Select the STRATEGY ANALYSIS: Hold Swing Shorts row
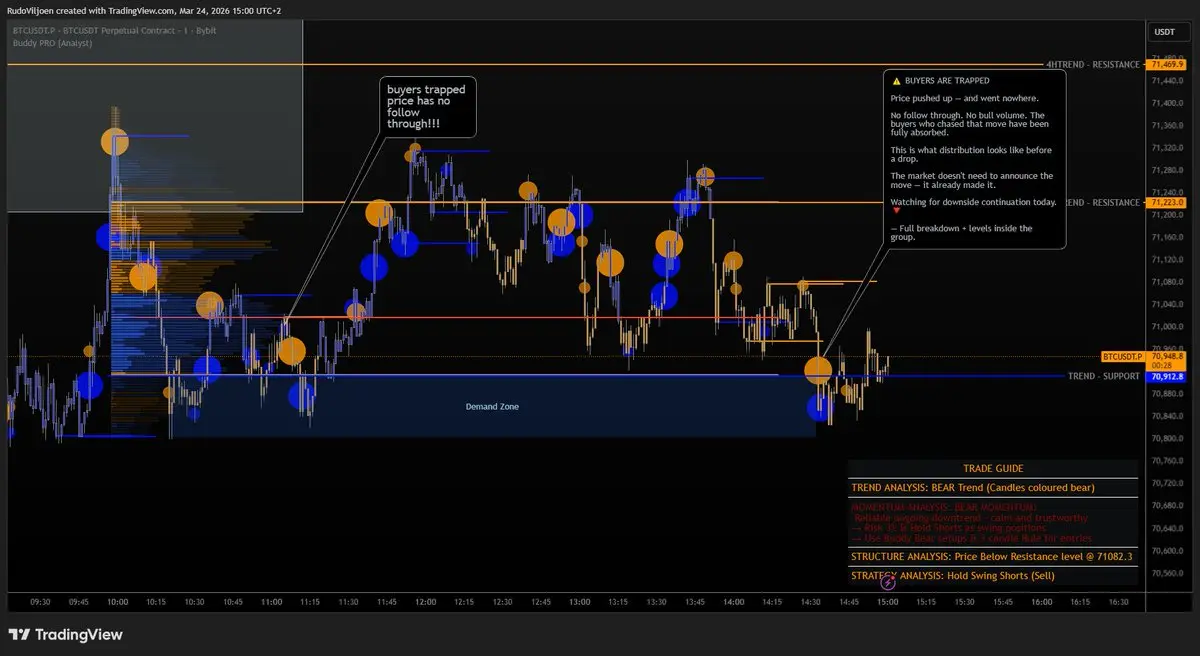Screen dimensions: 1200x656 pos(993,575)
